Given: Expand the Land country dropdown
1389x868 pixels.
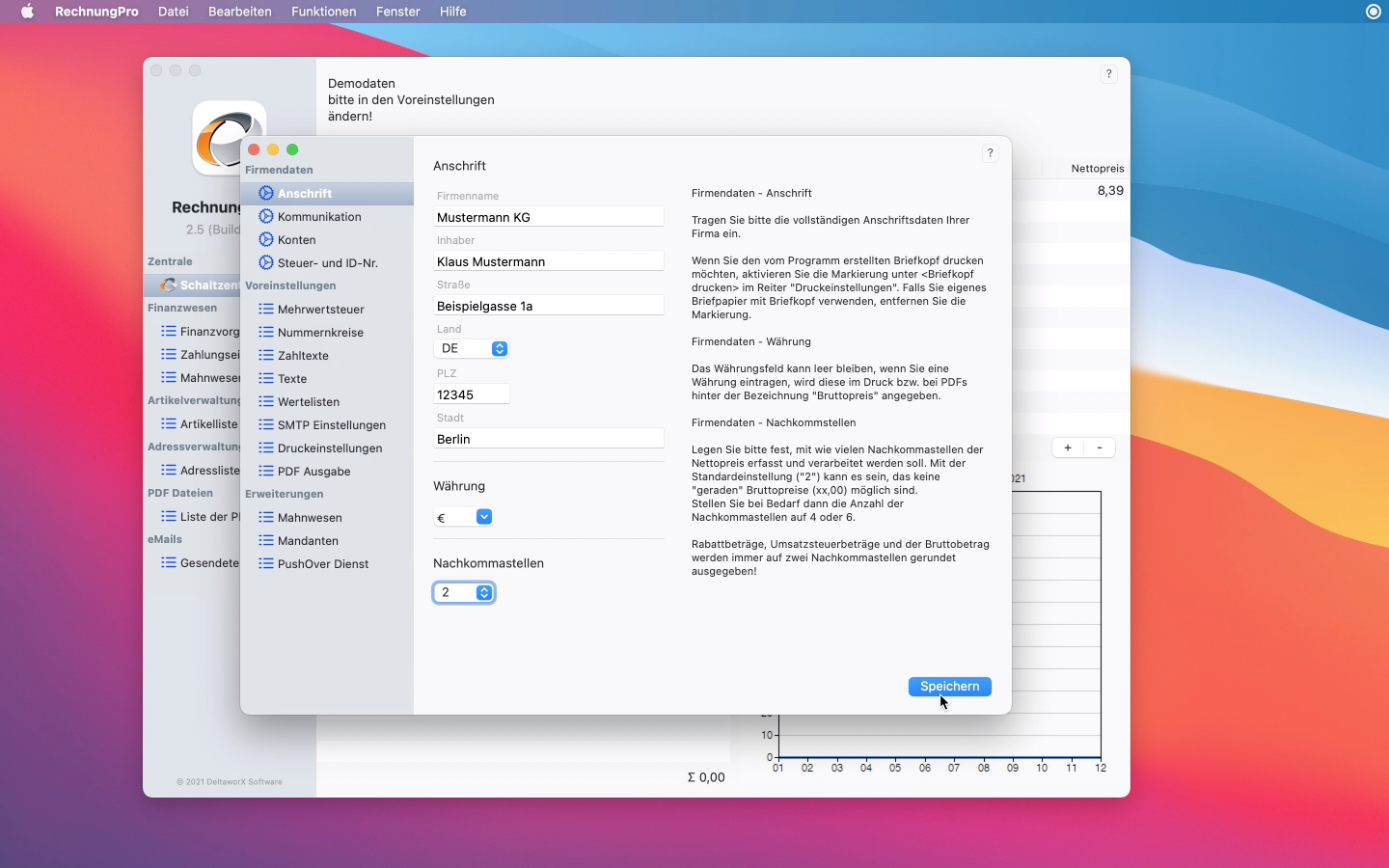Looking at the screenshot, I should [x=499, y=349].
